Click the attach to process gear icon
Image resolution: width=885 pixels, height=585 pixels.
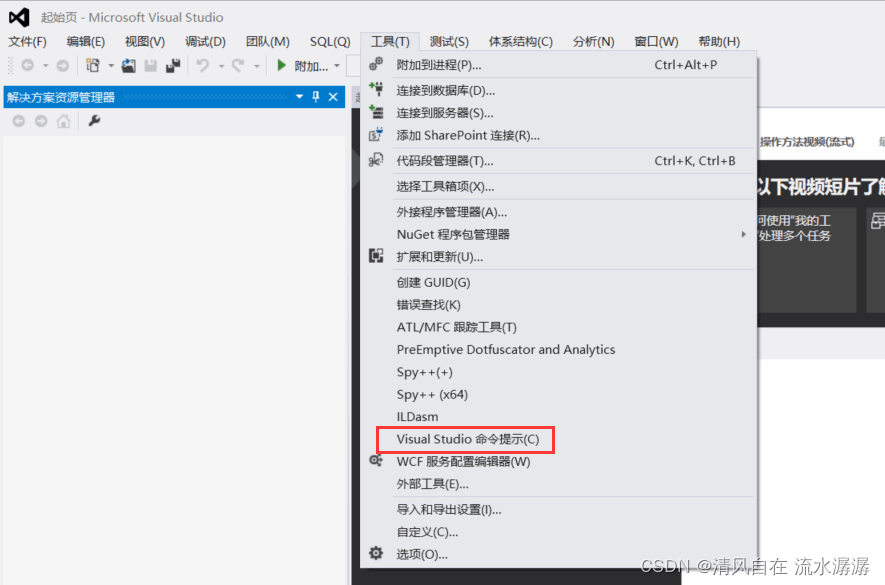376,64
